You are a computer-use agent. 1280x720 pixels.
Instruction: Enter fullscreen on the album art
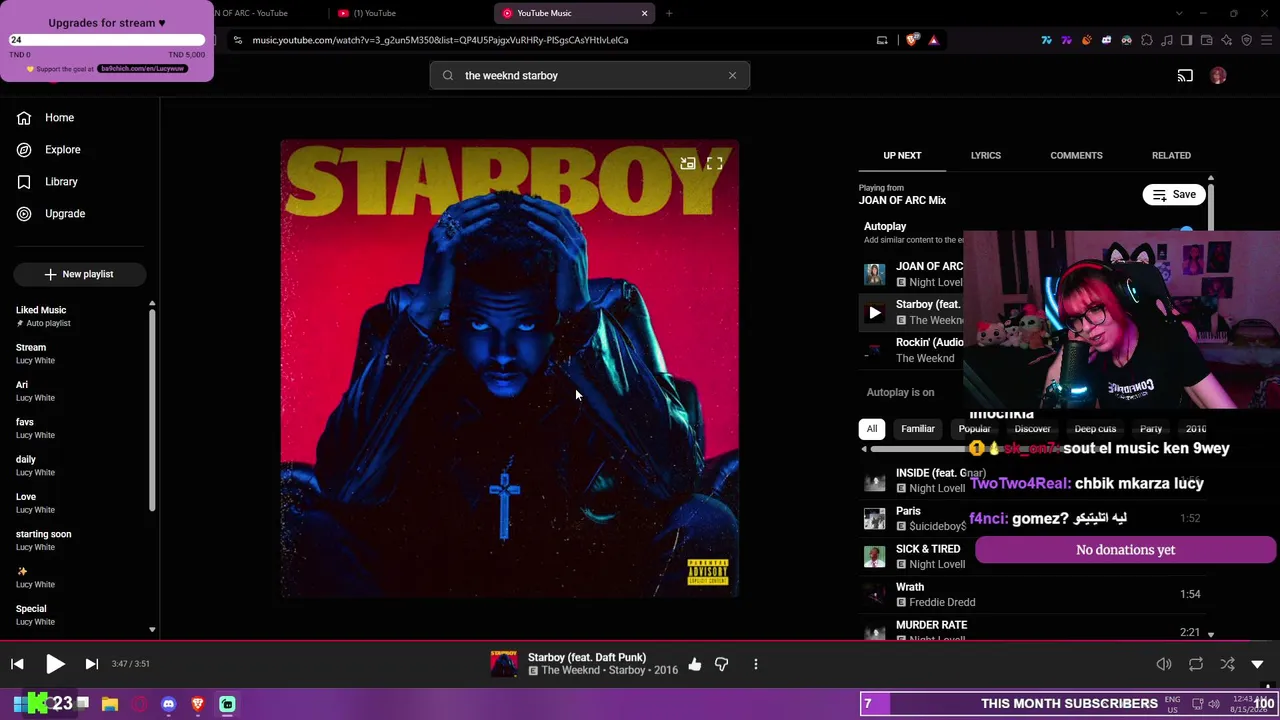click(714, 164)
